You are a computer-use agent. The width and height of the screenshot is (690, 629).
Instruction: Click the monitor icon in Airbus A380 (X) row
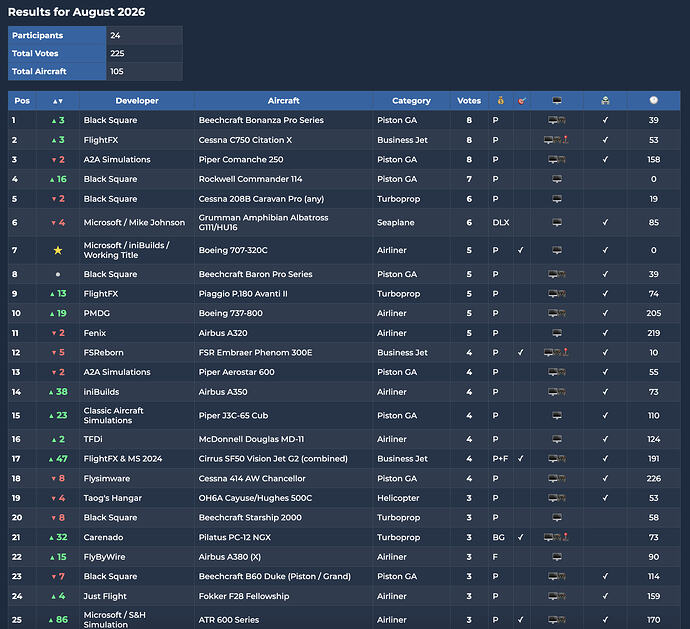pos(557,557)
